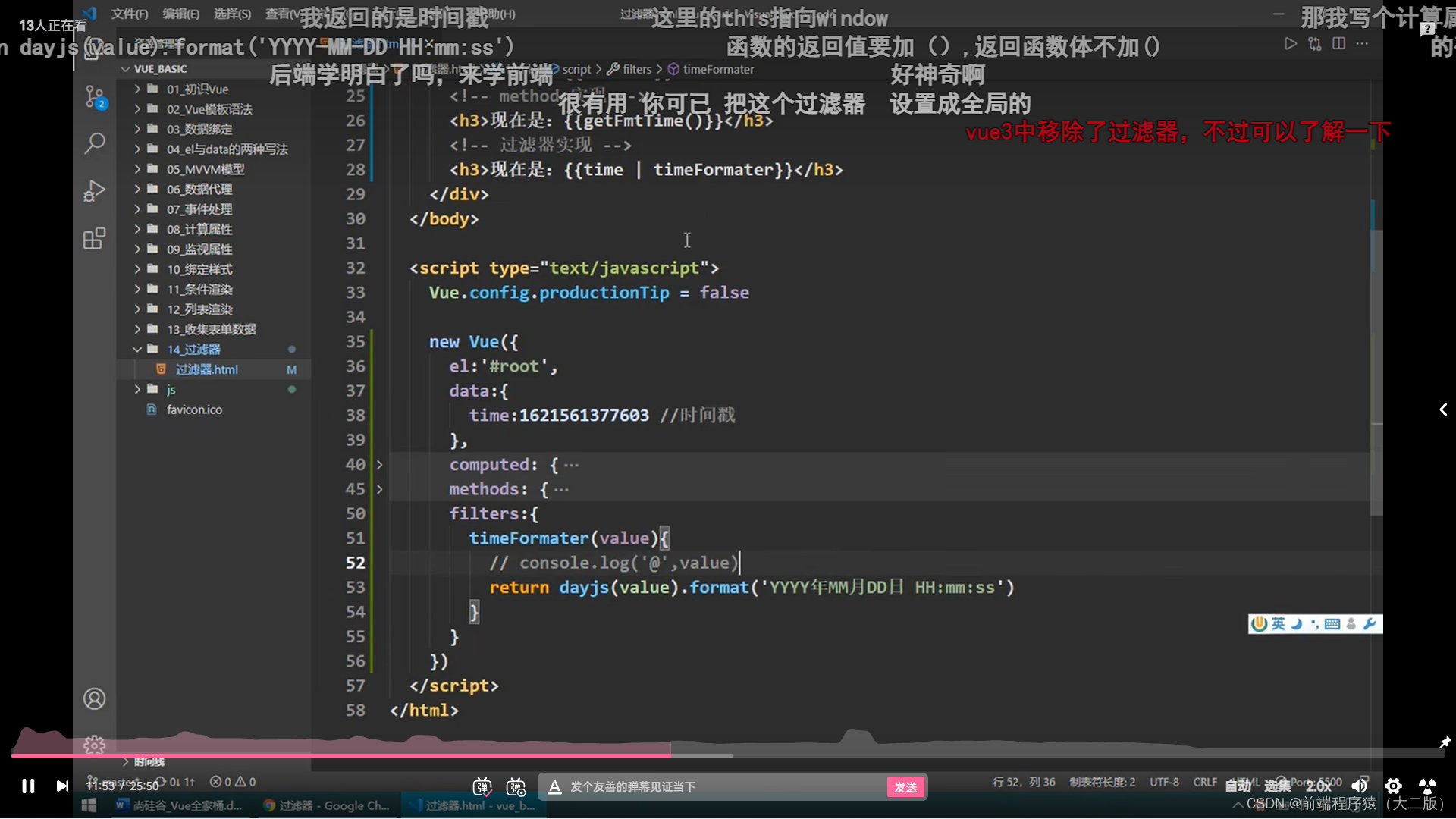Toggle the danmaku bullet comments display
Screen dimensions: 1456x819
coord(482,786)
